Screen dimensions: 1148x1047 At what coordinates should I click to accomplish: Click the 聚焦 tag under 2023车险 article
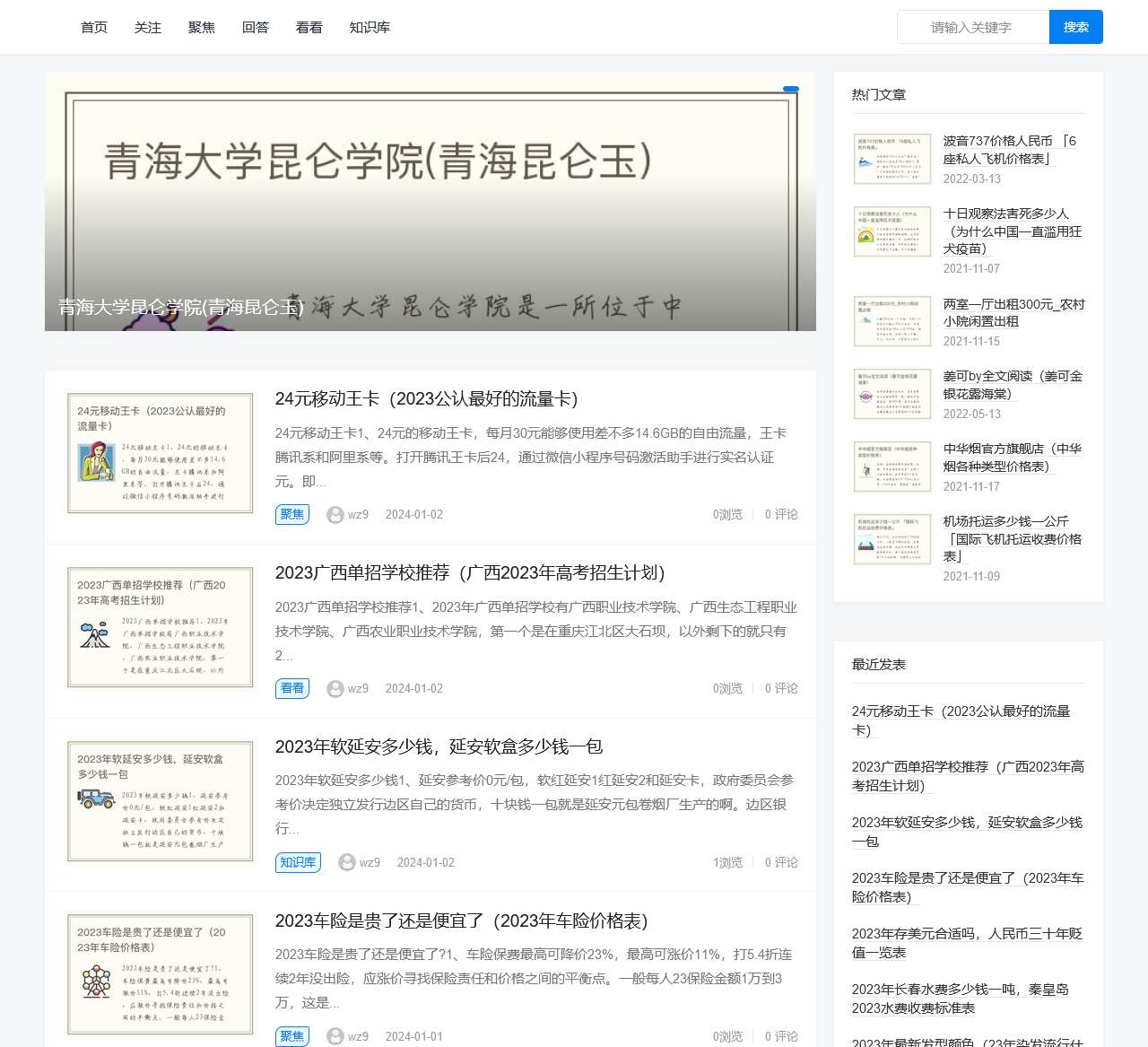tap(292, 1036)
